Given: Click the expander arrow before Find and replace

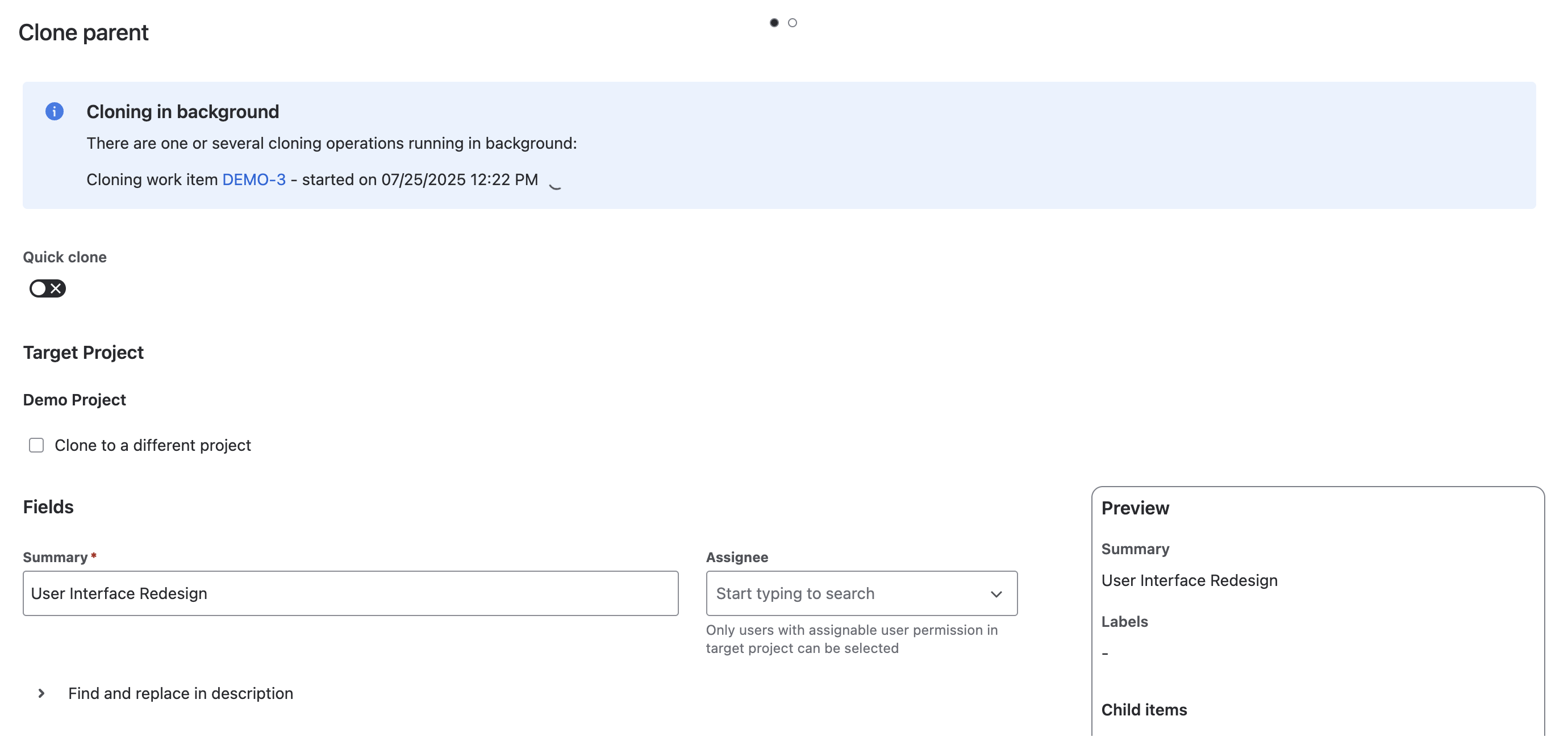Looking at the screenshot, I should [41, 693].
